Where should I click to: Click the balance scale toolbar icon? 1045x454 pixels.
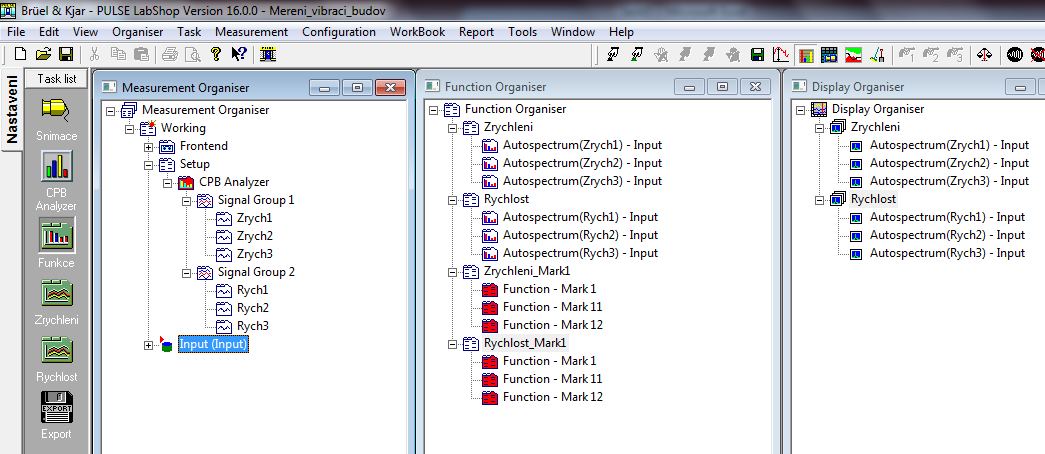[x=984, y=55]
